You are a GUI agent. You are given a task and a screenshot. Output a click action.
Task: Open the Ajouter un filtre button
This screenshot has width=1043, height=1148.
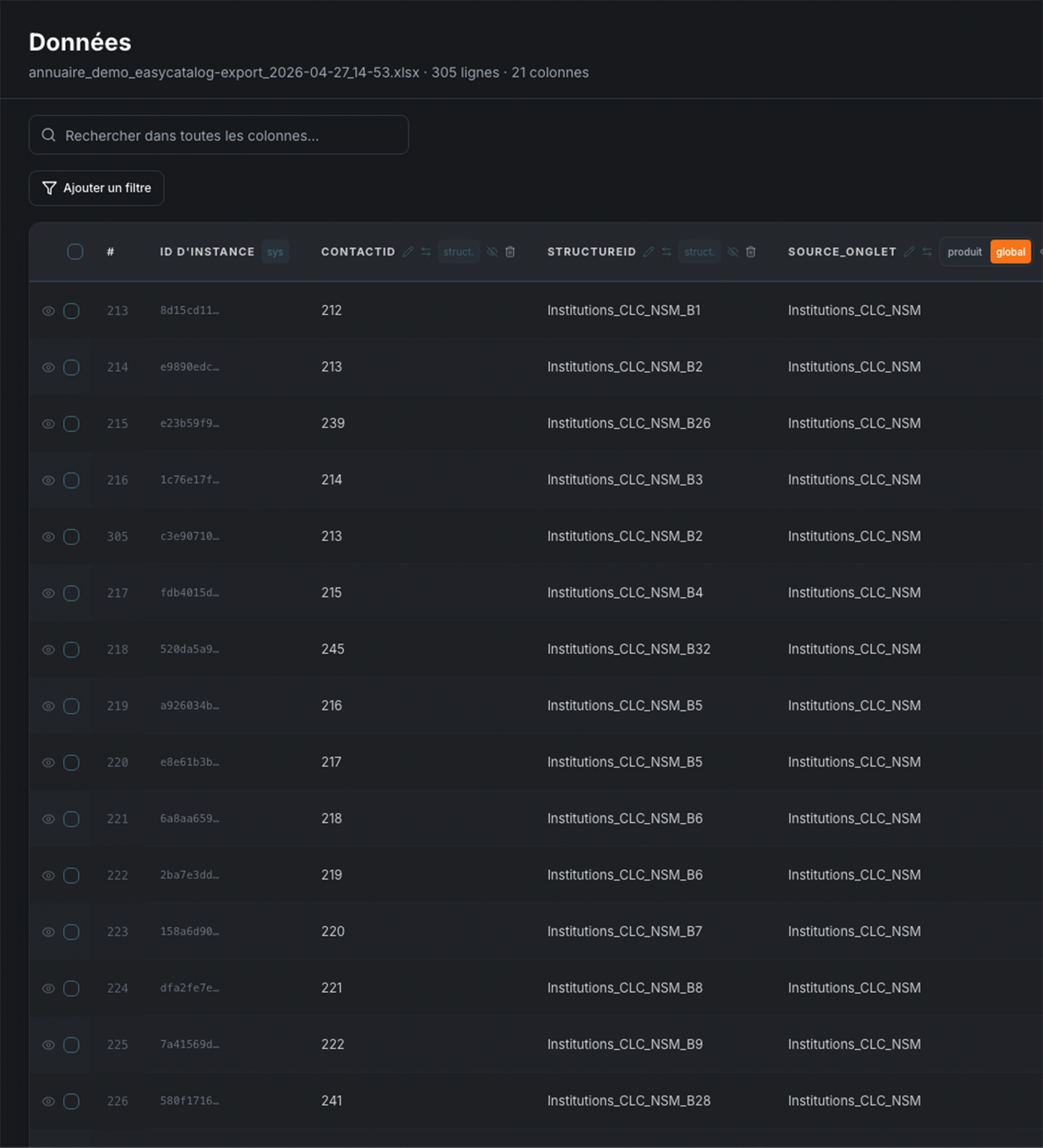point(96,188)
